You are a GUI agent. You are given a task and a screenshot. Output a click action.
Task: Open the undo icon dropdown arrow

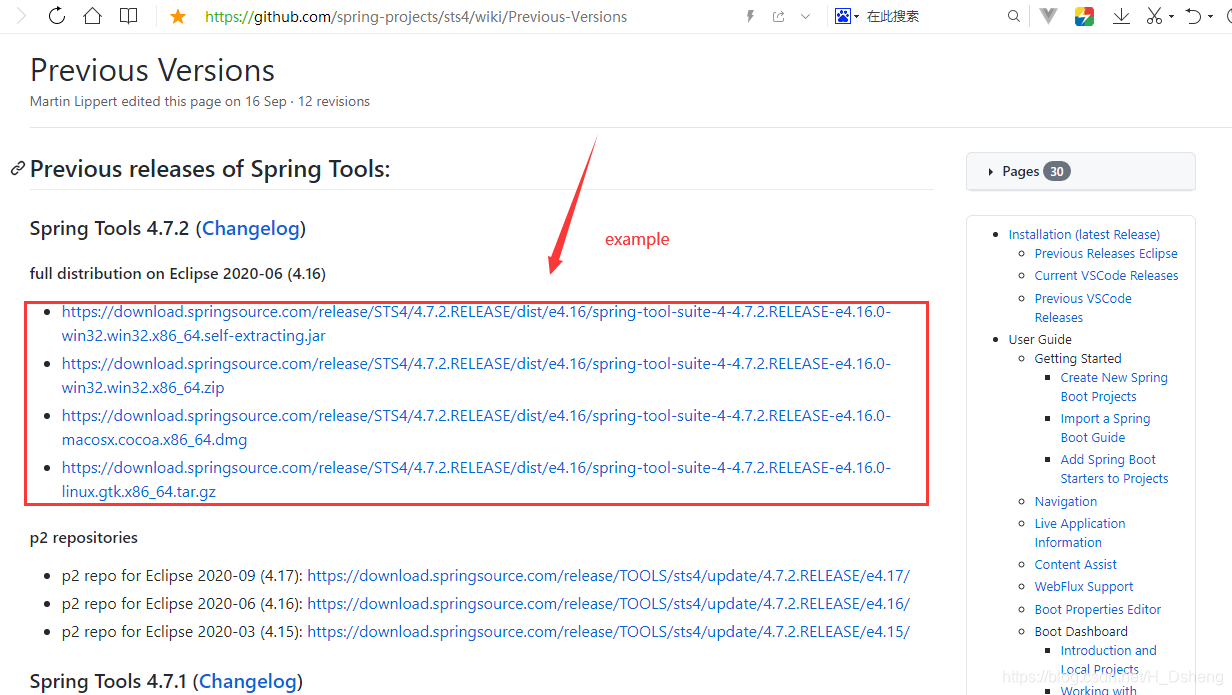(x=1210, y=17)
